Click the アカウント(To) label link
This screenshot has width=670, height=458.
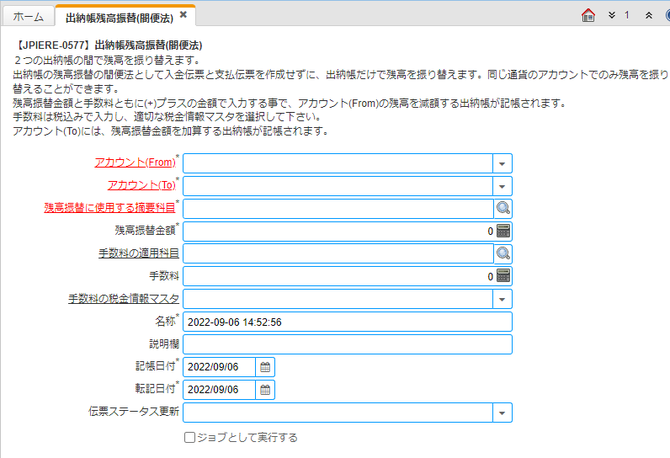tap(141, 185)
